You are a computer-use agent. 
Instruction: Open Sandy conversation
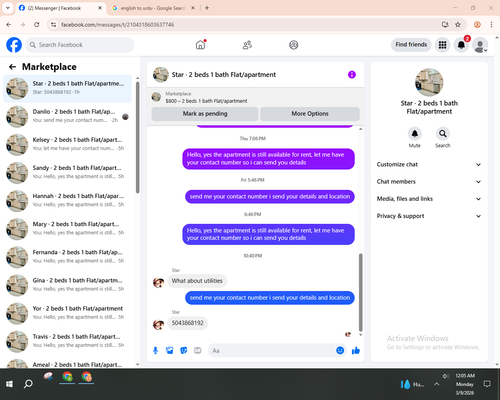coord(67,173)
